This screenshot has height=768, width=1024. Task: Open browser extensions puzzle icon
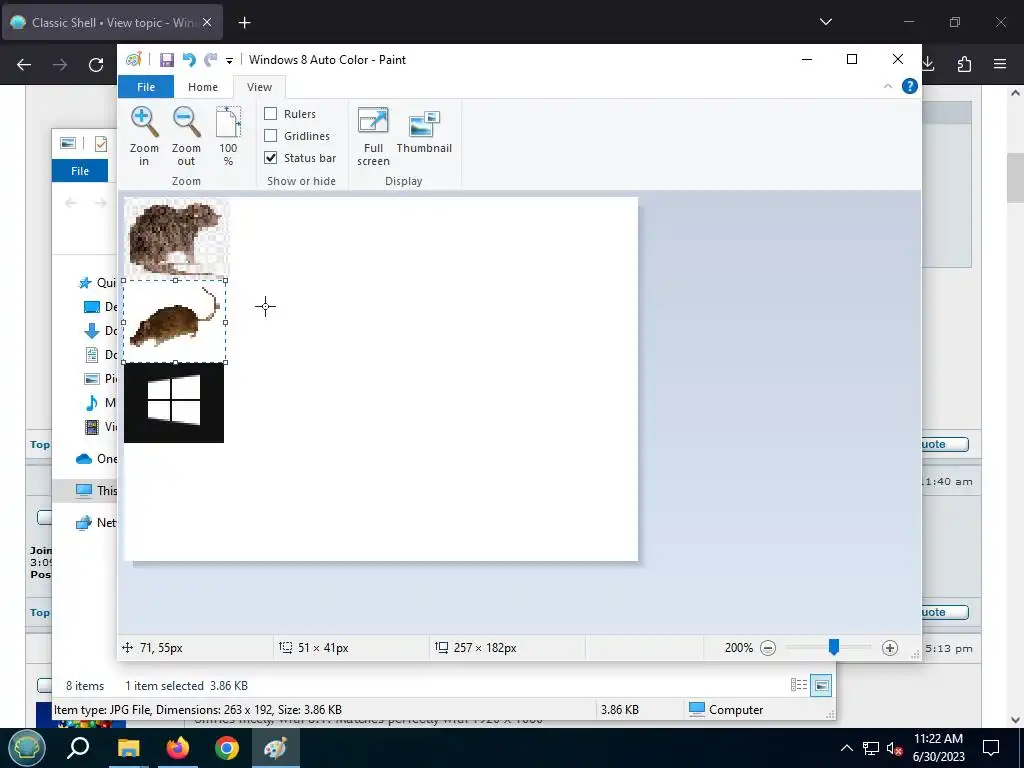pos(964,64)
